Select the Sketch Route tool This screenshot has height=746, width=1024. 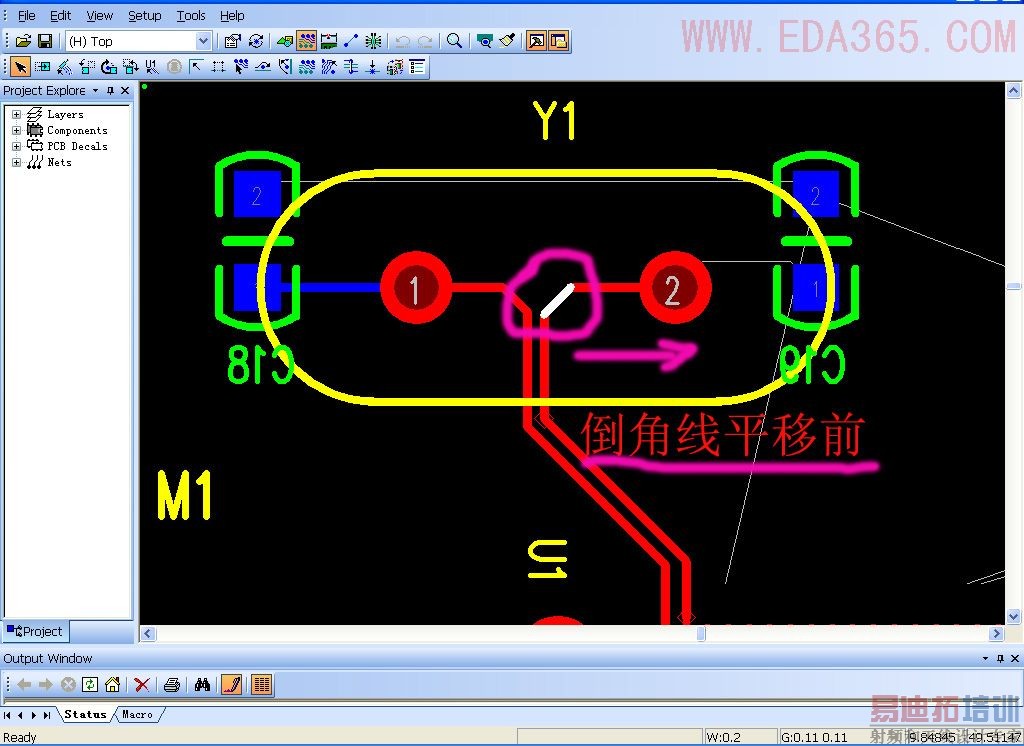pos(285,67)
